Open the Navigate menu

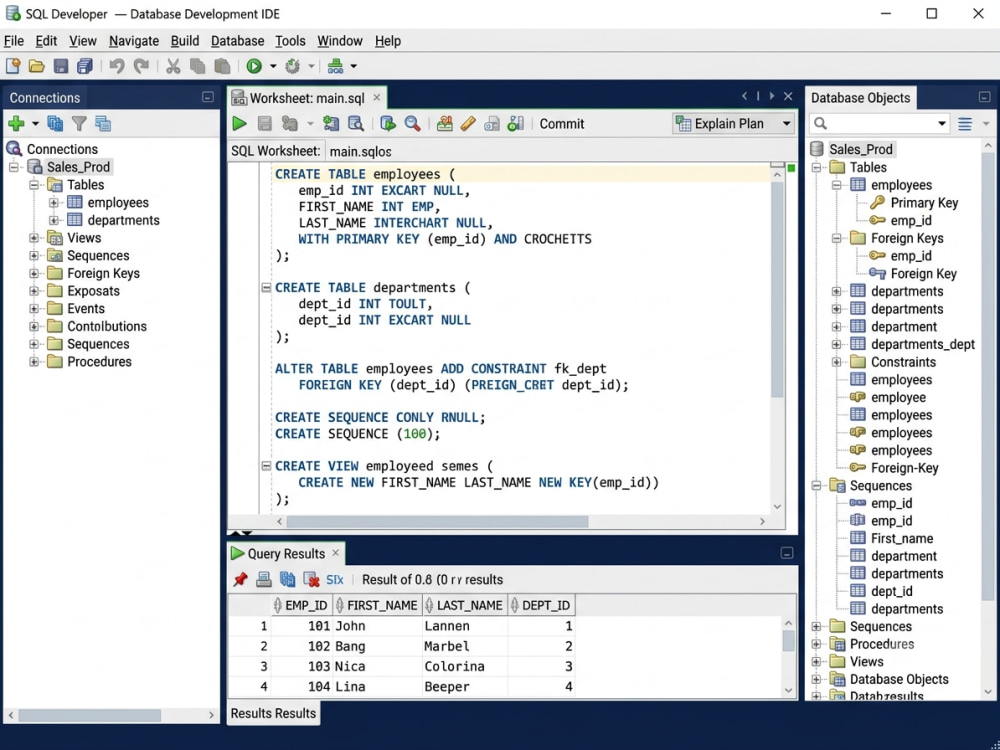(x=134, y=41)
